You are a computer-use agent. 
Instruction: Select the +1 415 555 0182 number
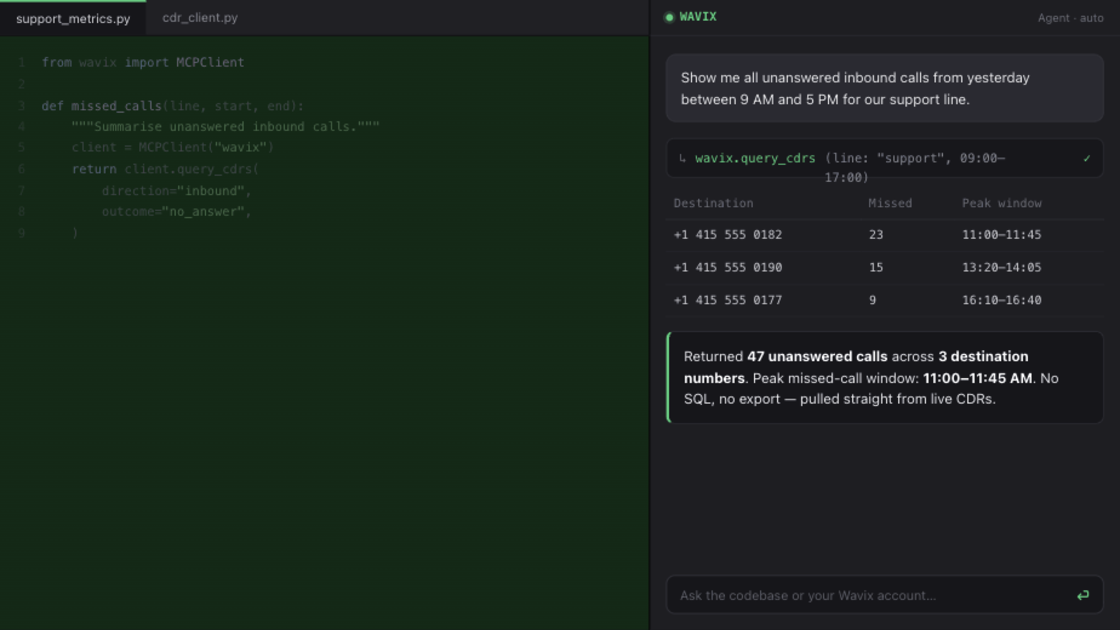[727, 235]
